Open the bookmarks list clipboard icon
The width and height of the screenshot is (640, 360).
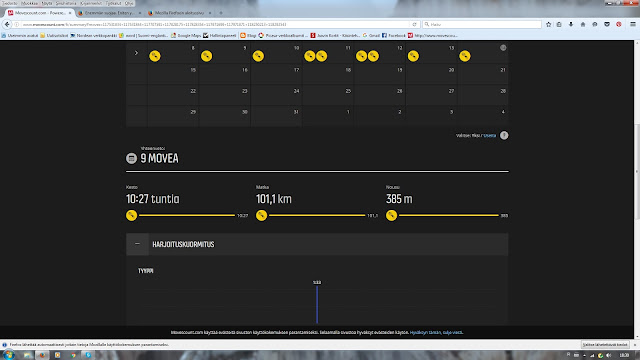pos(559,24)
